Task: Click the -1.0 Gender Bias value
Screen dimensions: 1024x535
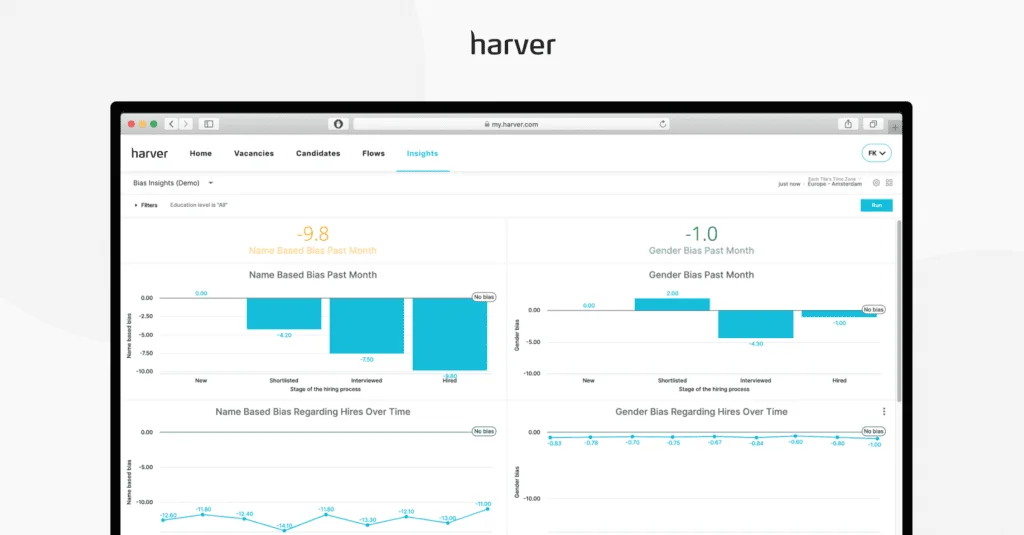Action: [701, 233]
